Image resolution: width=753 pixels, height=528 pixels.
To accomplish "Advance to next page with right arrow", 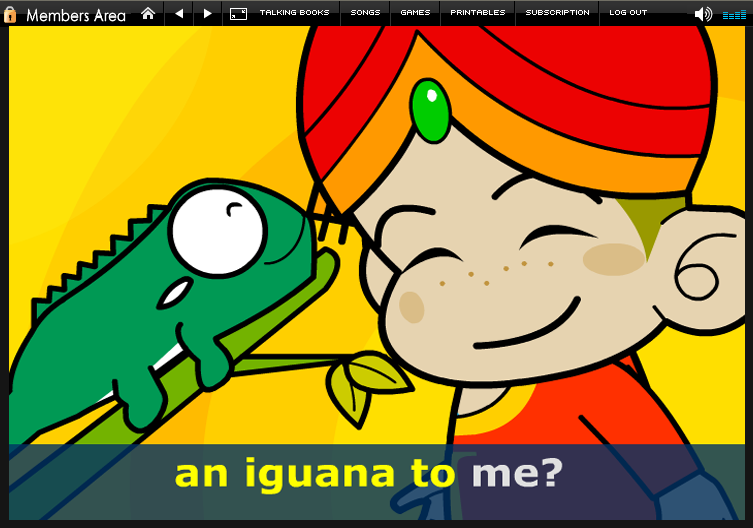I will click(x=207, y=13).
